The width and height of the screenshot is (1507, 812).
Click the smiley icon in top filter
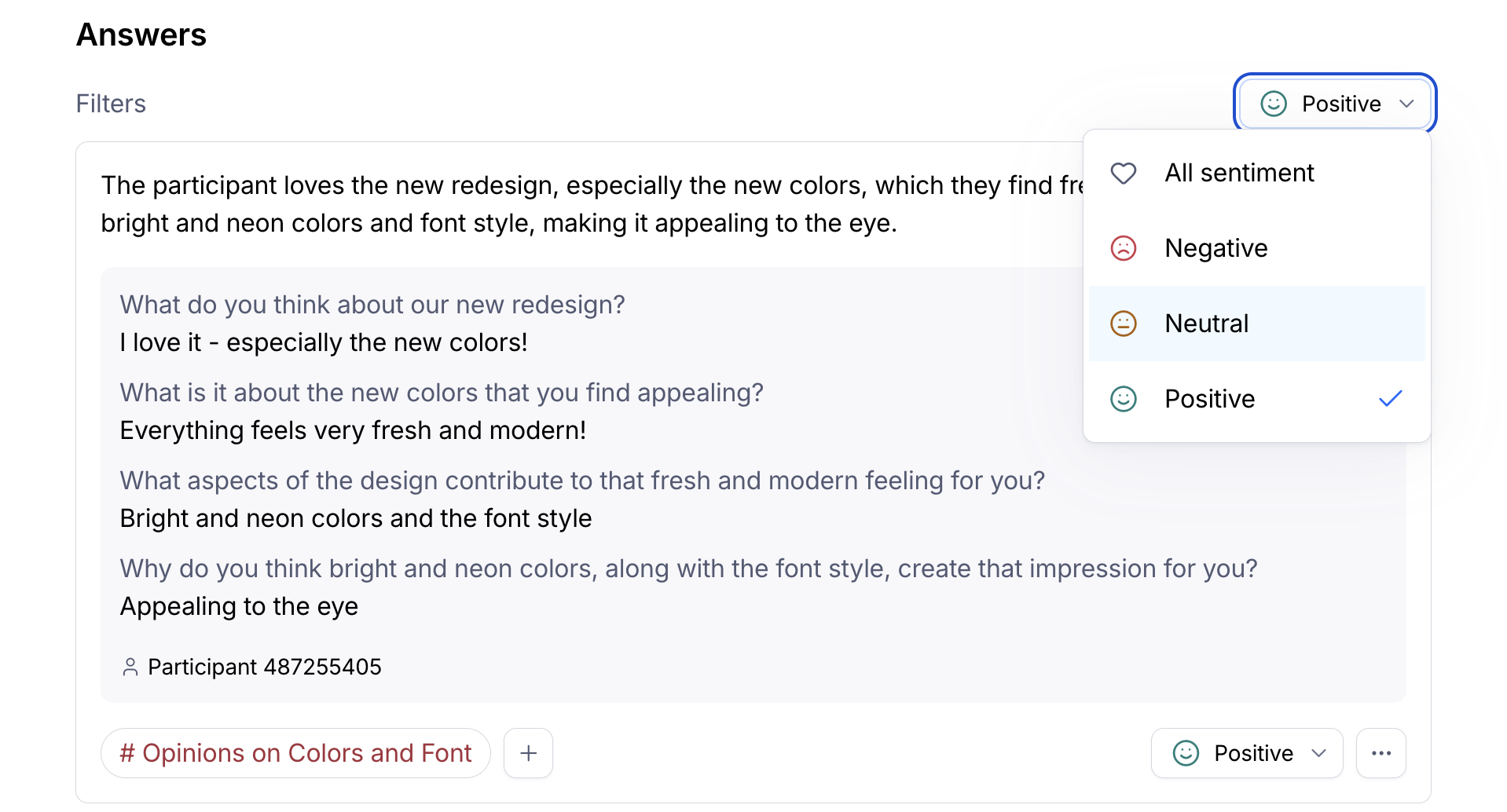coord(1274,104)
